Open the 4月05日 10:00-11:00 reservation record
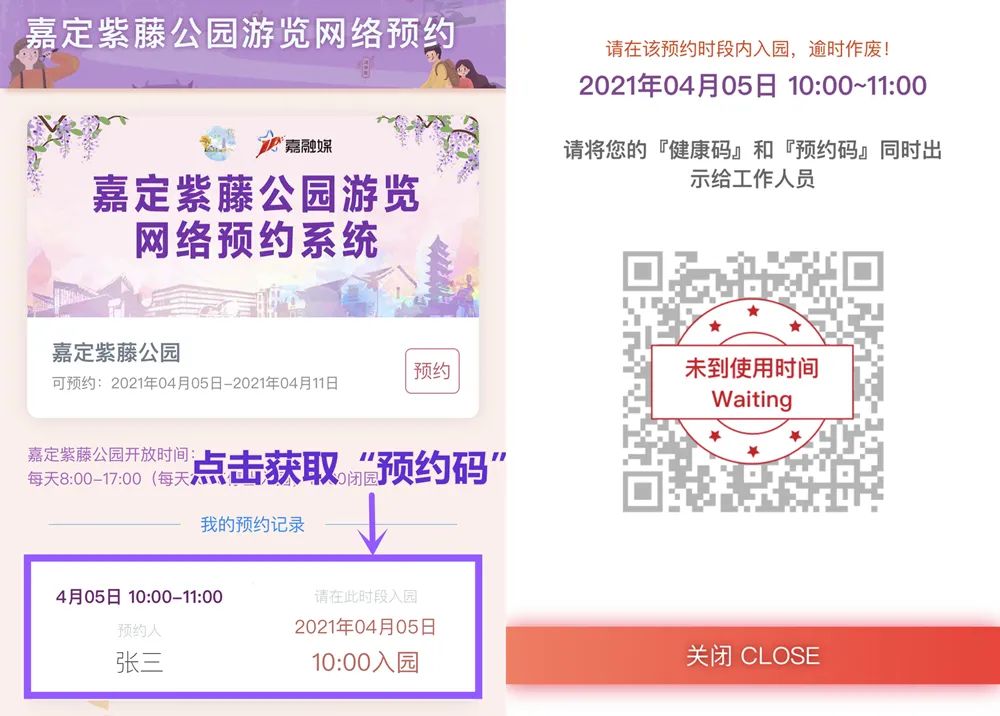Viewport: 1000px width, 716px height. tap(253, 627)
